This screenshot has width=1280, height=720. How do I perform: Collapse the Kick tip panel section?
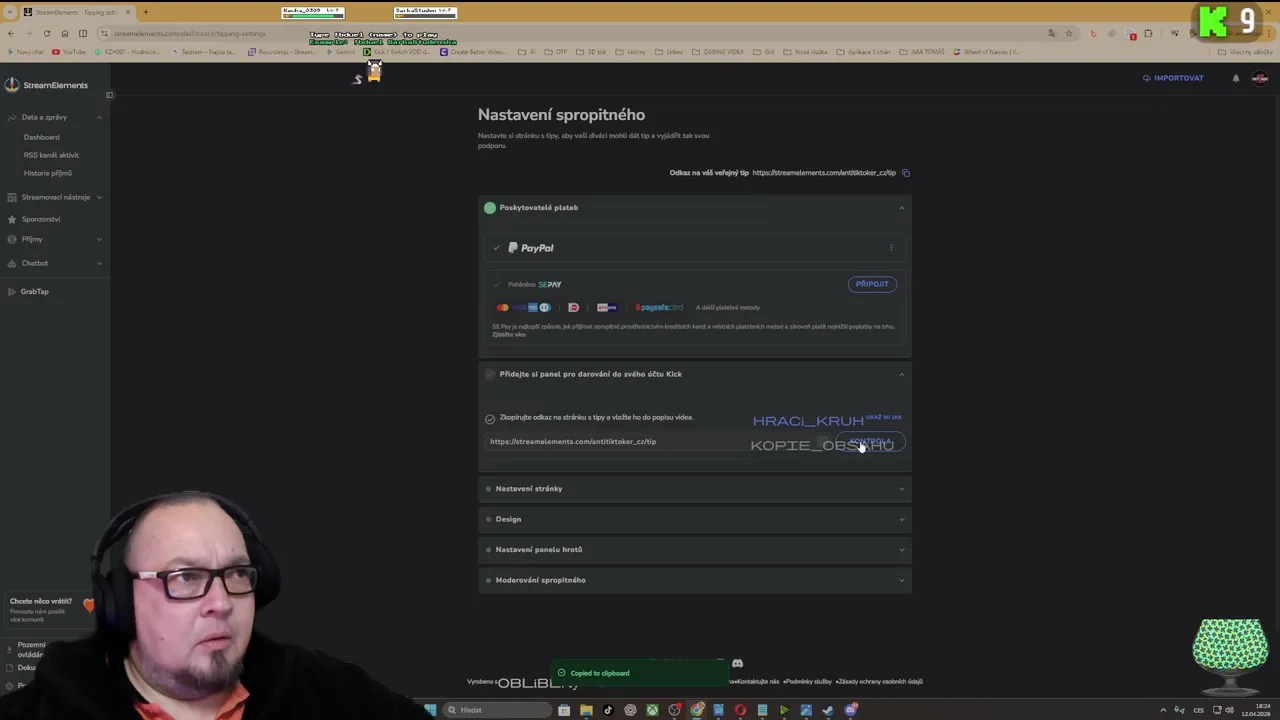tap(901, 374)
